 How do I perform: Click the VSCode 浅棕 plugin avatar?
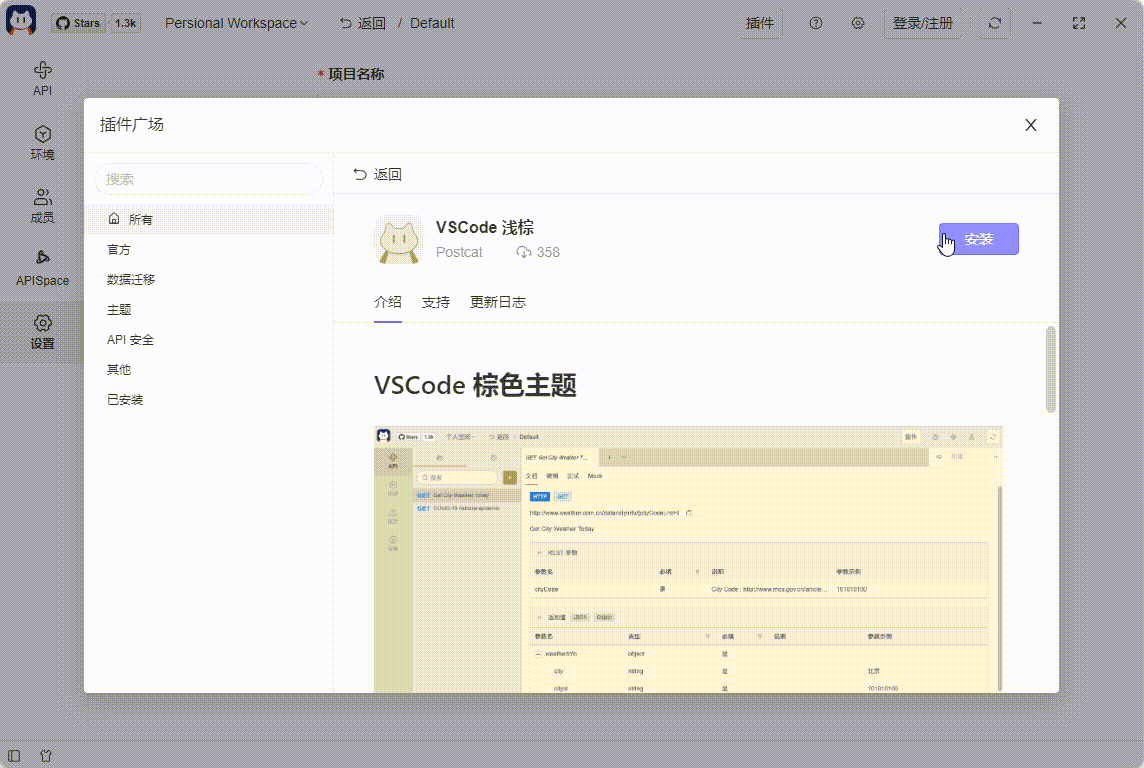click(x=398, y=239)
